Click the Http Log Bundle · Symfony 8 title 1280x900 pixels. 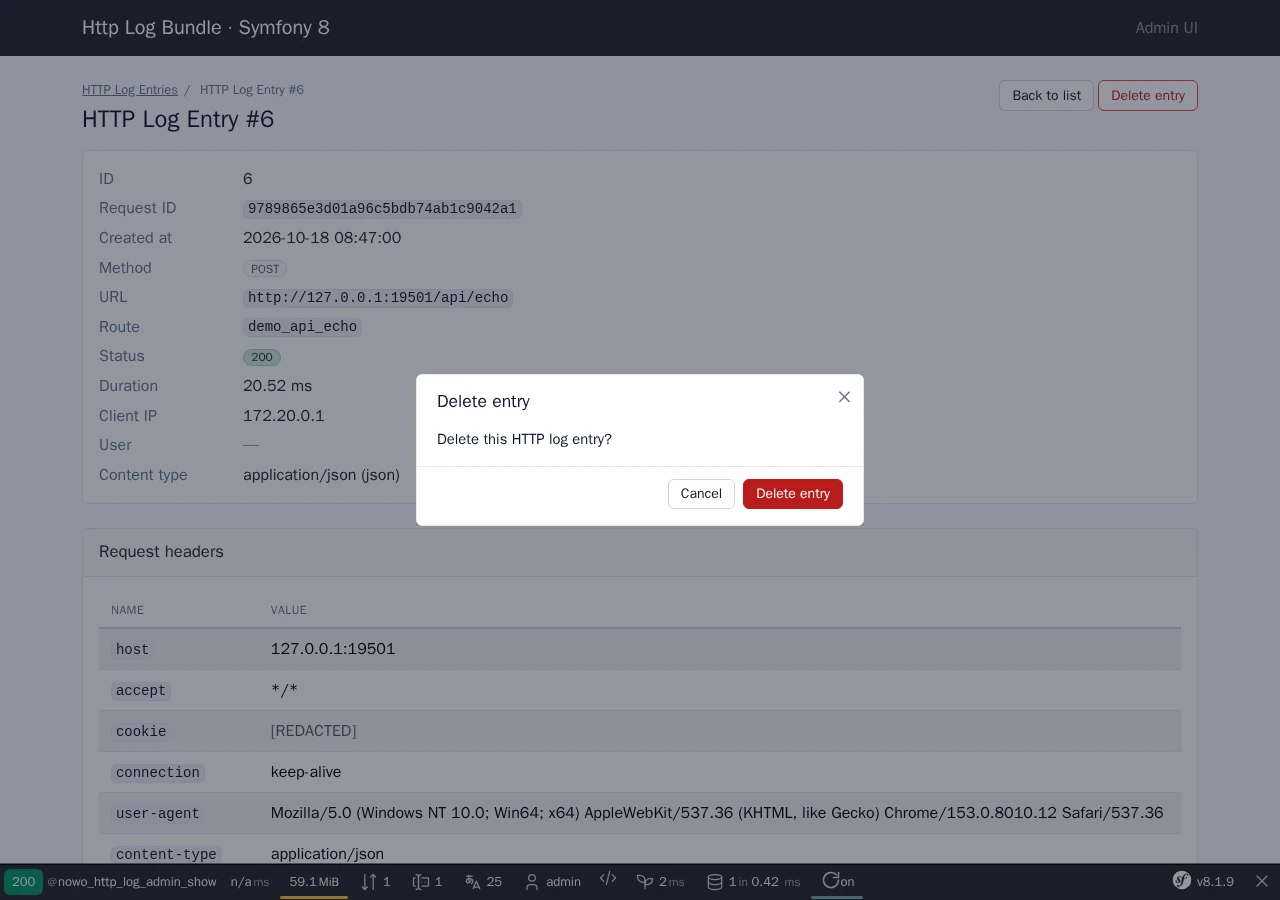coord(206,28)
